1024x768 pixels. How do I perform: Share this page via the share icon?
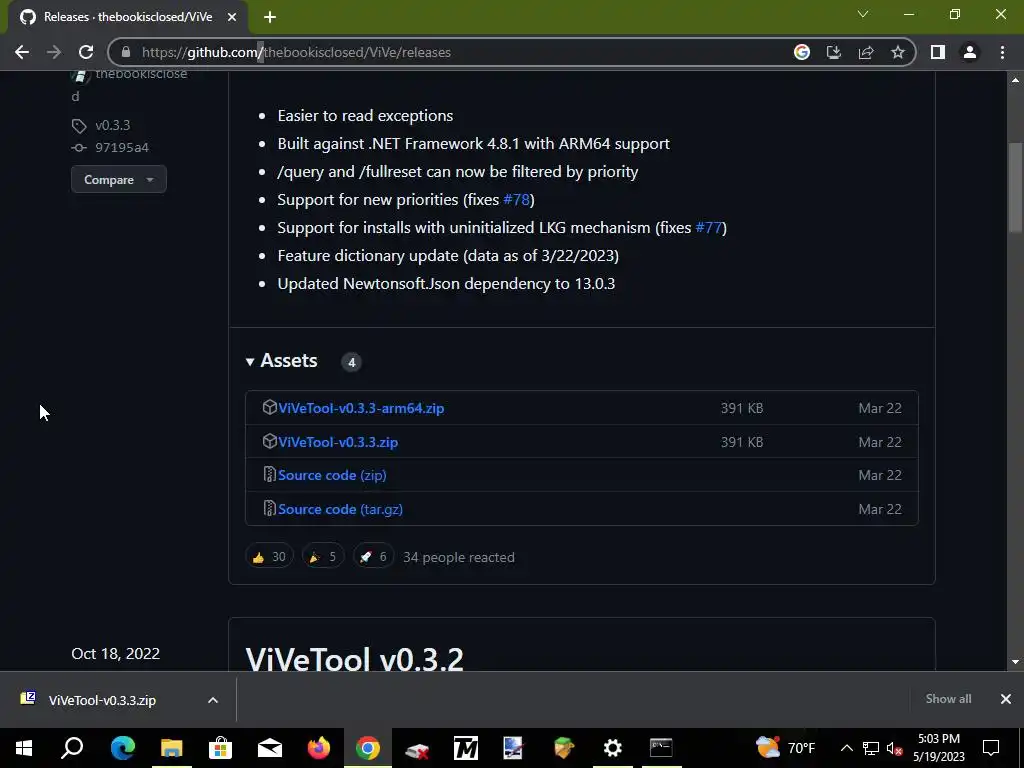coord(866,52)
